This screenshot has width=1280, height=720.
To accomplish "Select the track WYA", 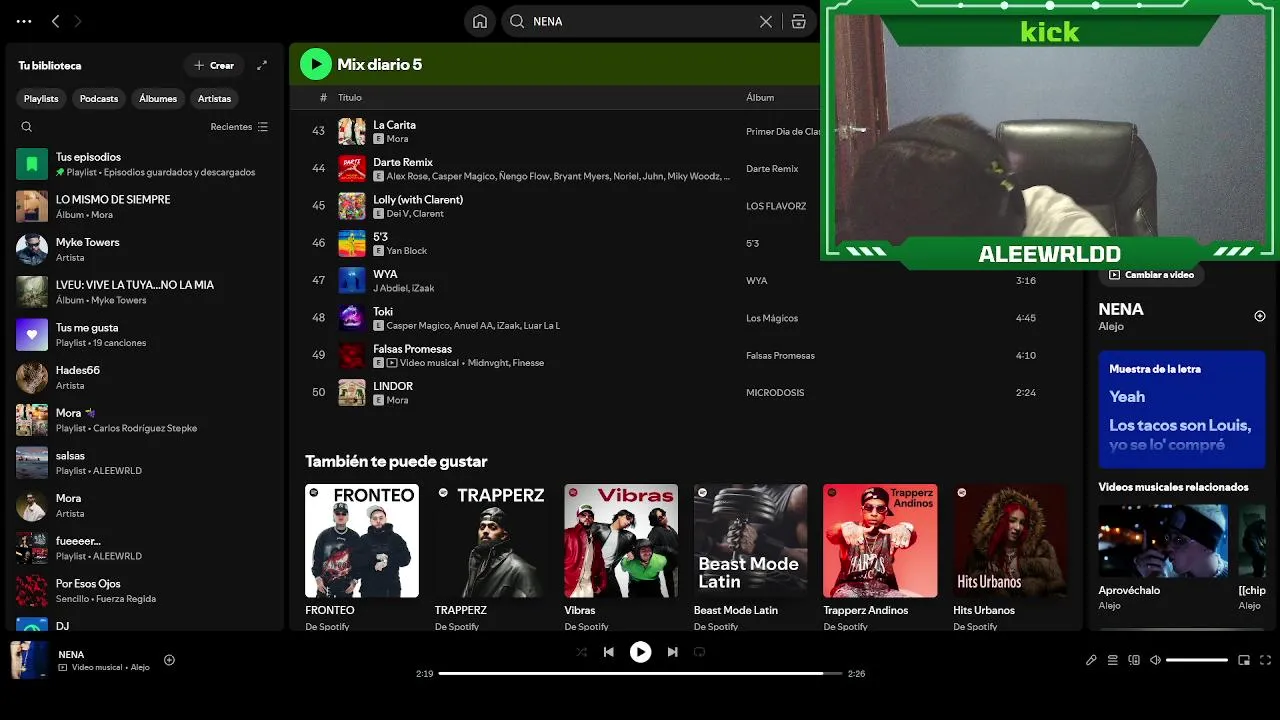I will pyautogui.click(x=385, y=274).
